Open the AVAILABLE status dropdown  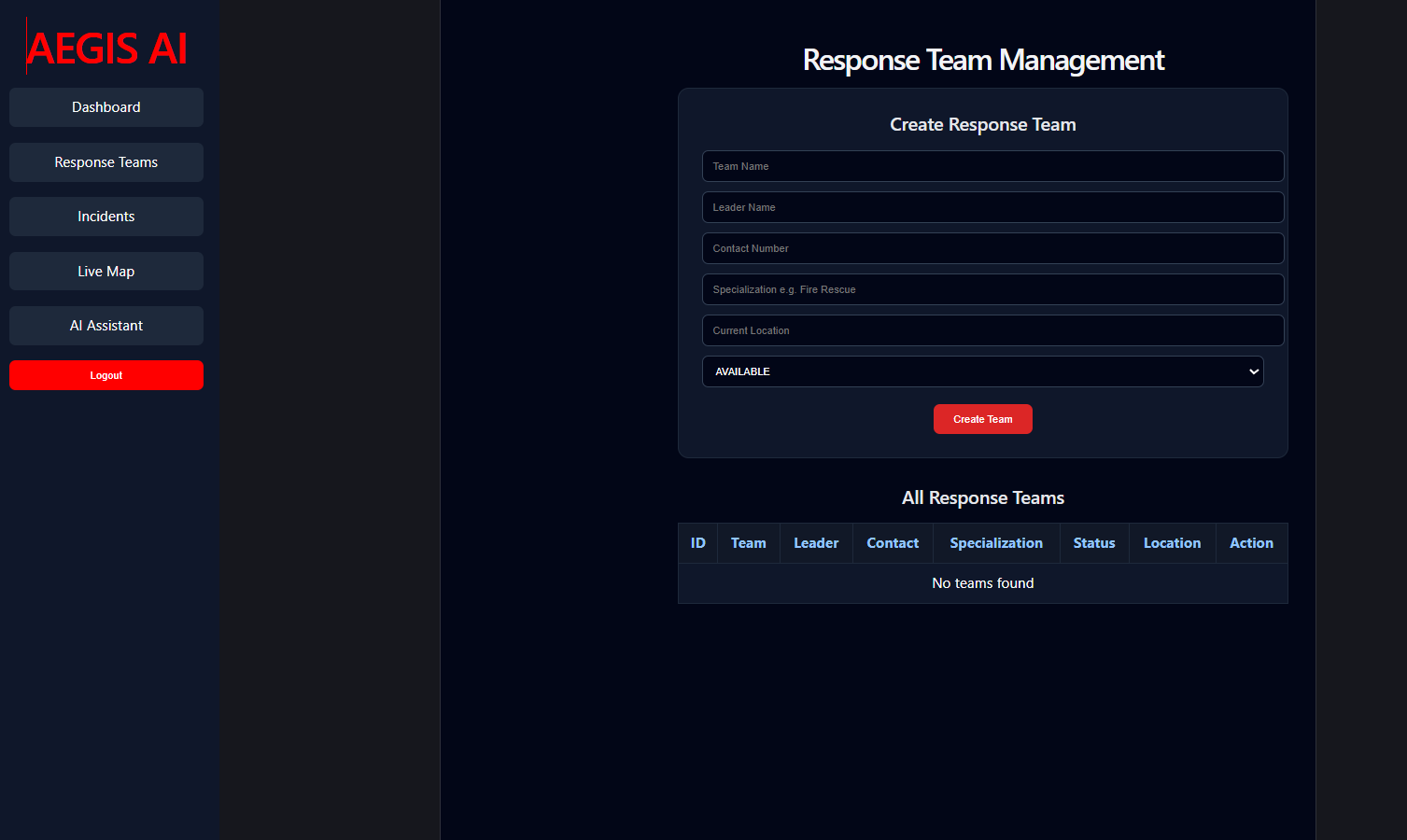click(x=982, y=371)
